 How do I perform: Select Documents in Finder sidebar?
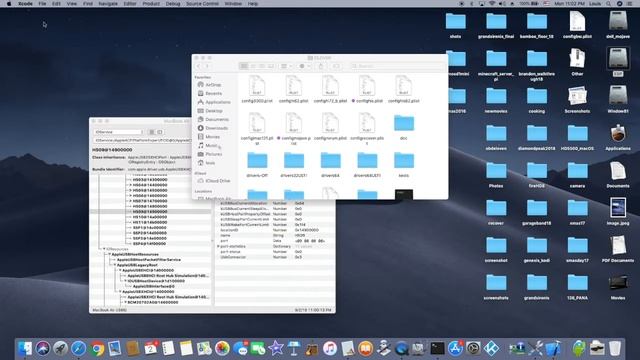click(x=213, y=120)
